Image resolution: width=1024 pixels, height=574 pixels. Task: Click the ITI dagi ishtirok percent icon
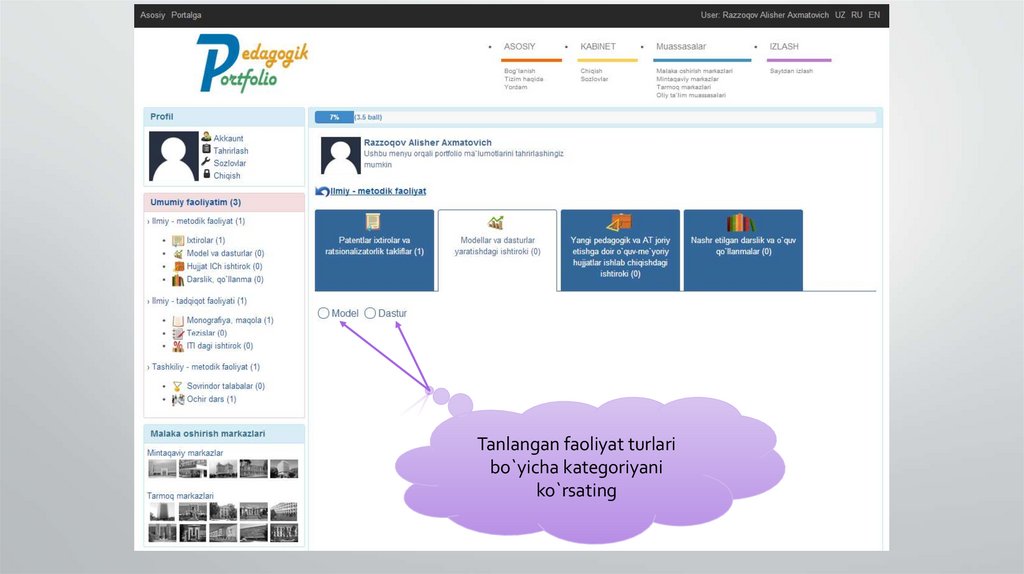(178, 346)
